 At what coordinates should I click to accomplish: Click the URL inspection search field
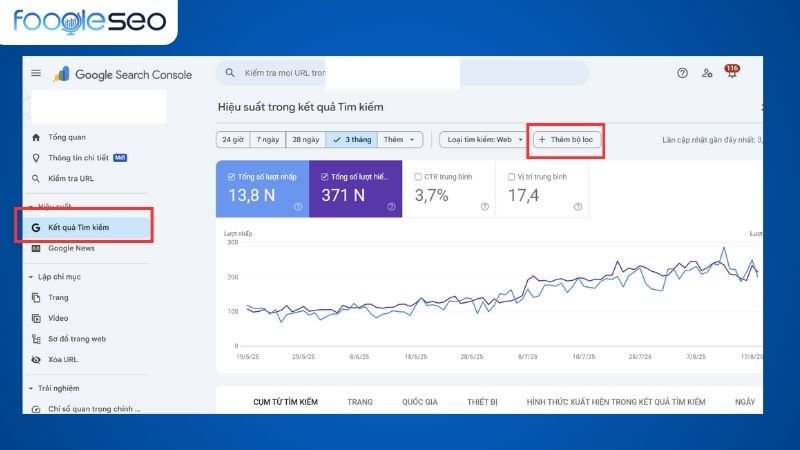click(x=403, y=73)
